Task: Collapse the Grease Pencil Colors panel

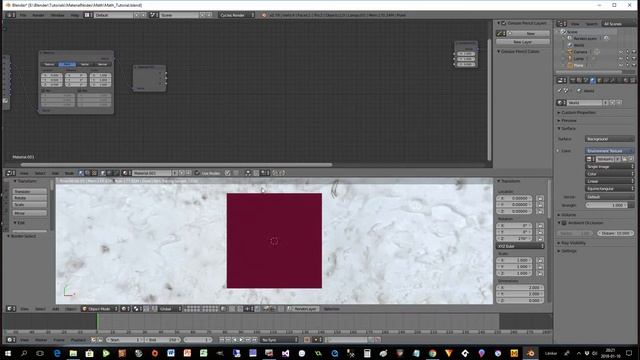Action: coord(498,52)
